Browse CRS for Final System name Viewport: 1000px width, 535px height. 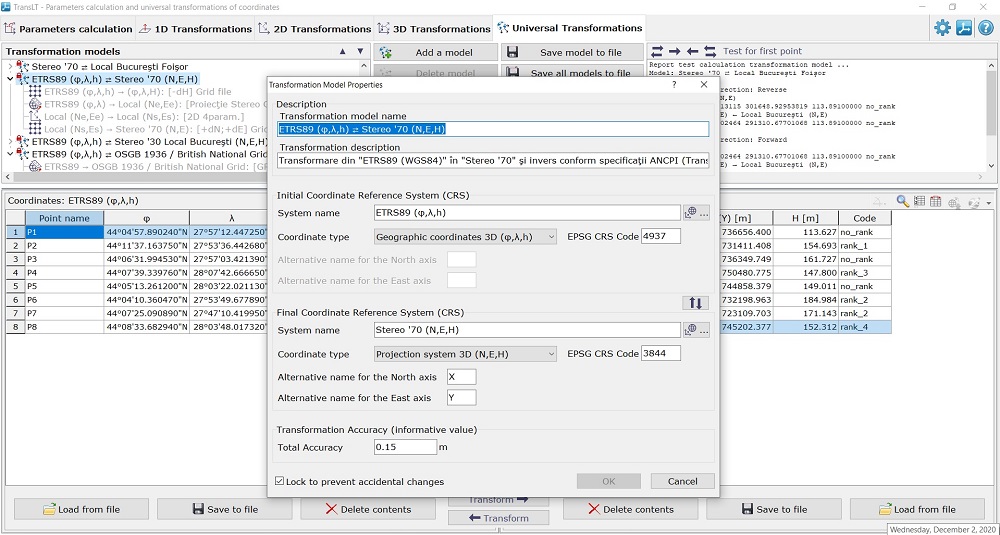coord(696,330)
